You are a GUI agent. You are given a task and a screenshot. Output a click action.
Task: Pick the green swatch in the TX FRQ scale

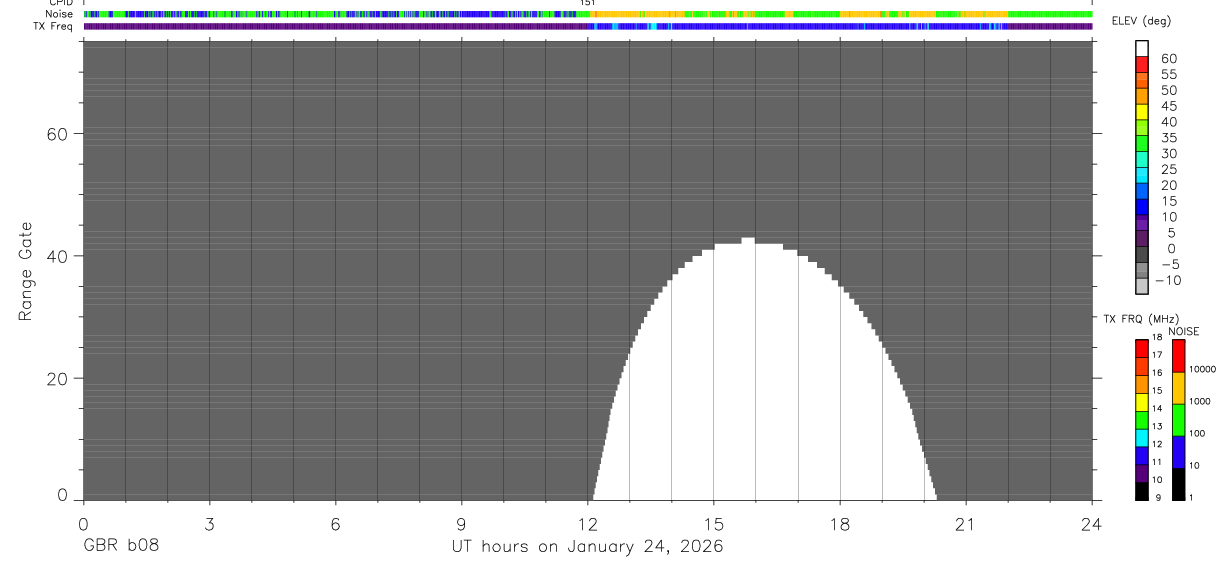coord(1142,420)
